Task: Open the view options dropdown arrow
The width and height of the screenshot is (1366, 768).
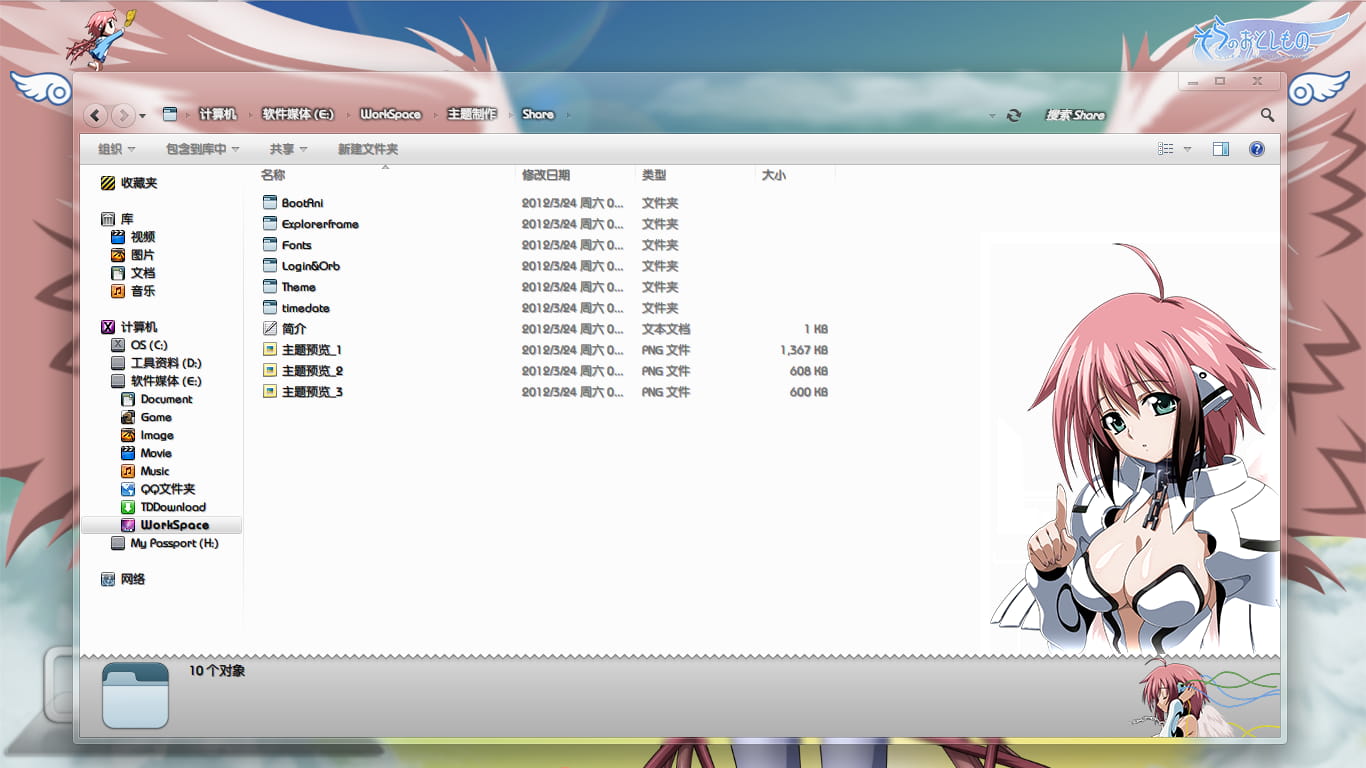Action: click(x=1187, y=149)
